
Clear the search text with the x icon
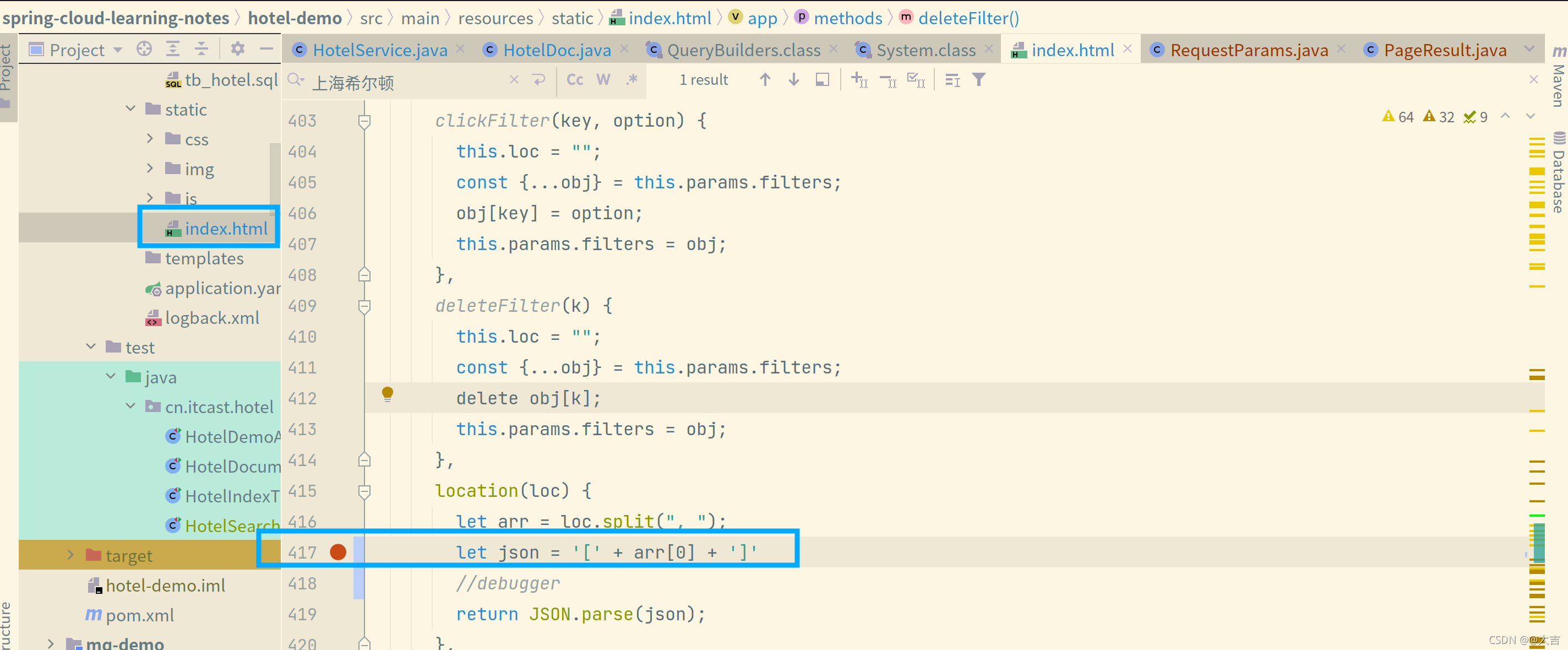pyautogui.click(x=514, y=80)
